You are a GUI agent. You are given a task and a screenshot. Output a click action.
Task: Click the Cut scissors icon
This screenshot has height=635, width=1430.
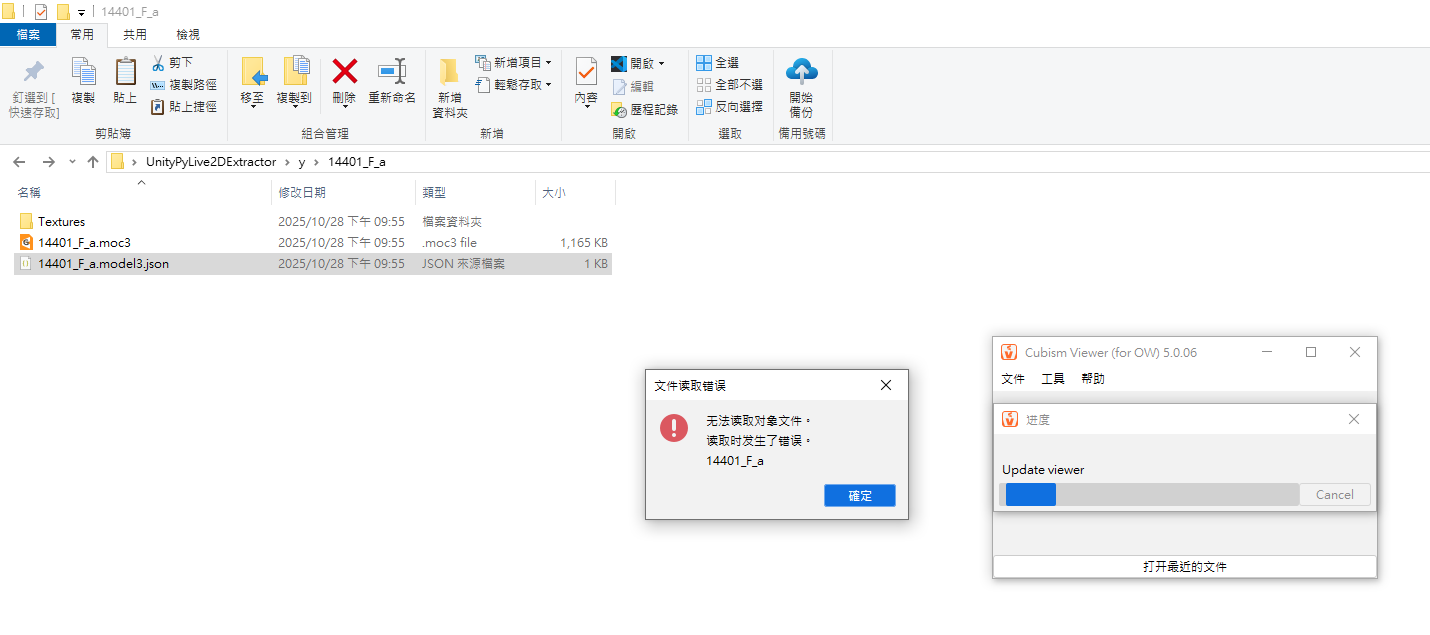158,63
